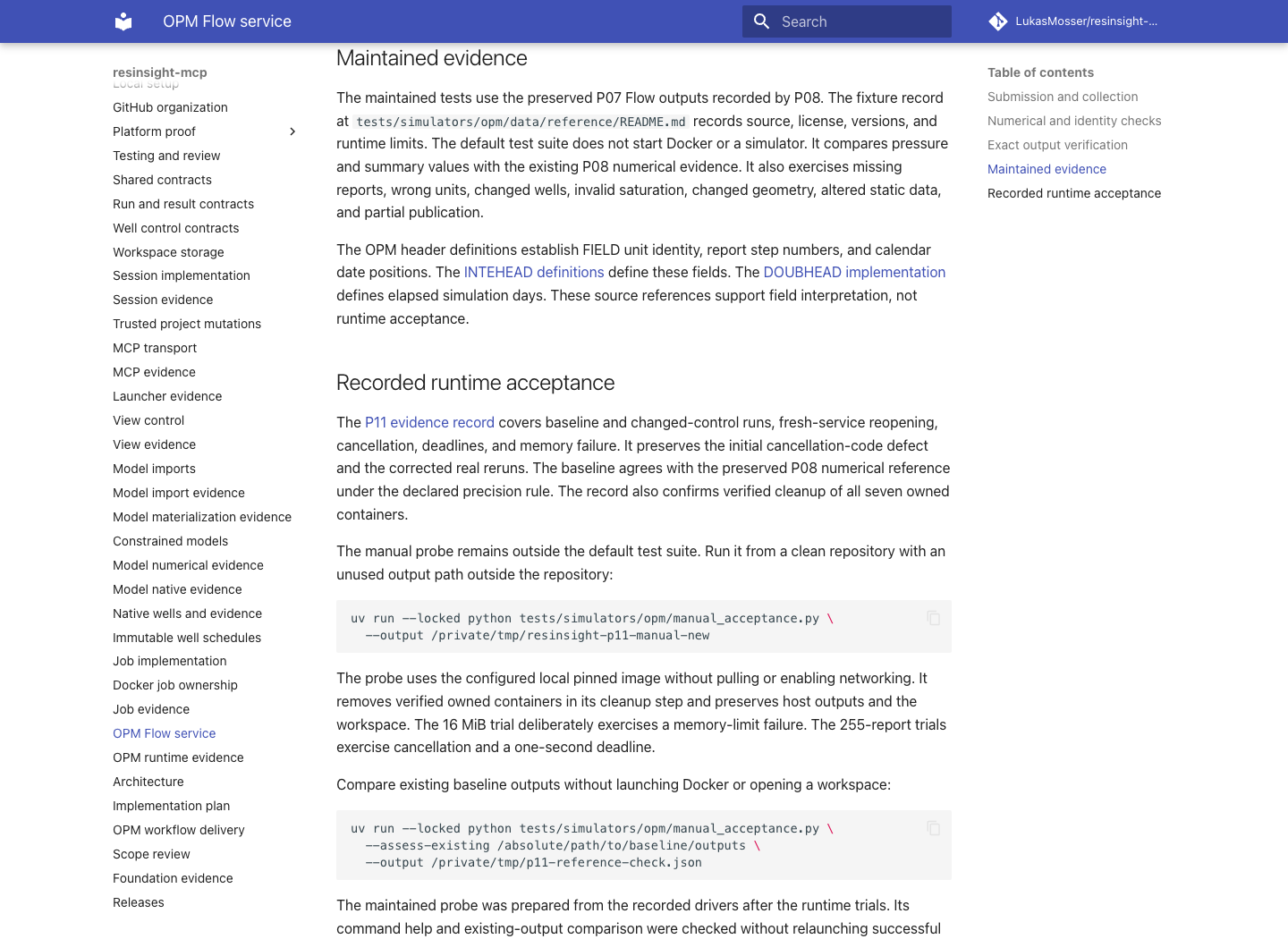Jump to Recorded runtime acceptance in contents
The image size is (1288, 939).
(1074, 193)
